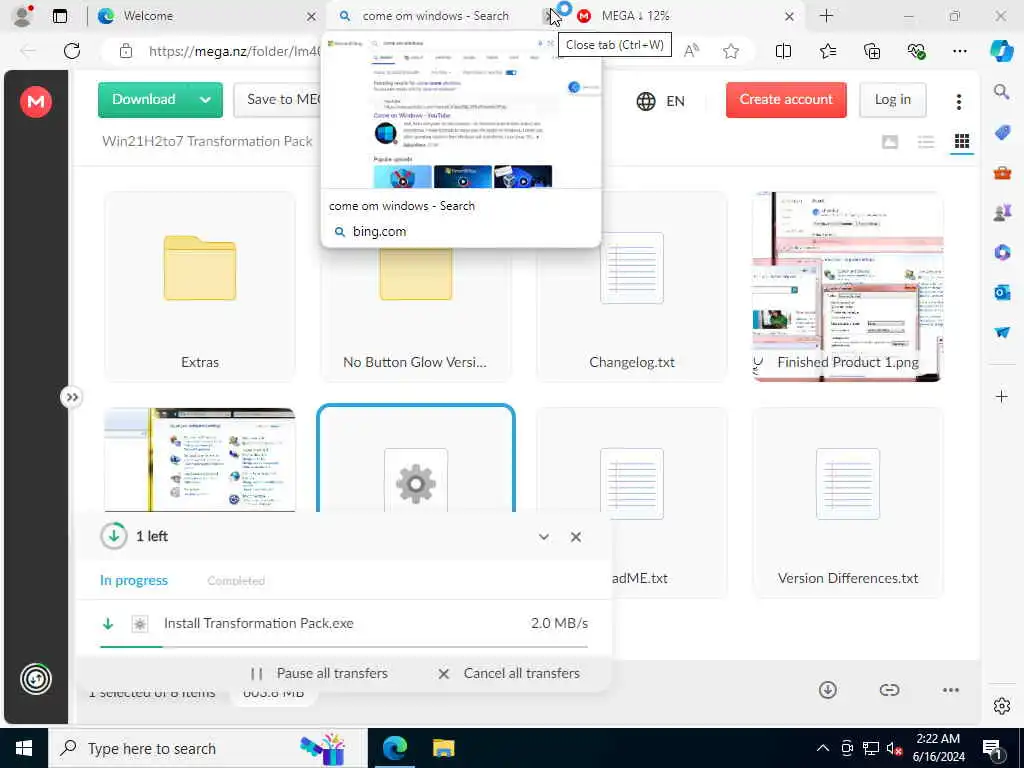Open the EN language selector
This screenshot has width=1024, height=768.
coord(660,101)
